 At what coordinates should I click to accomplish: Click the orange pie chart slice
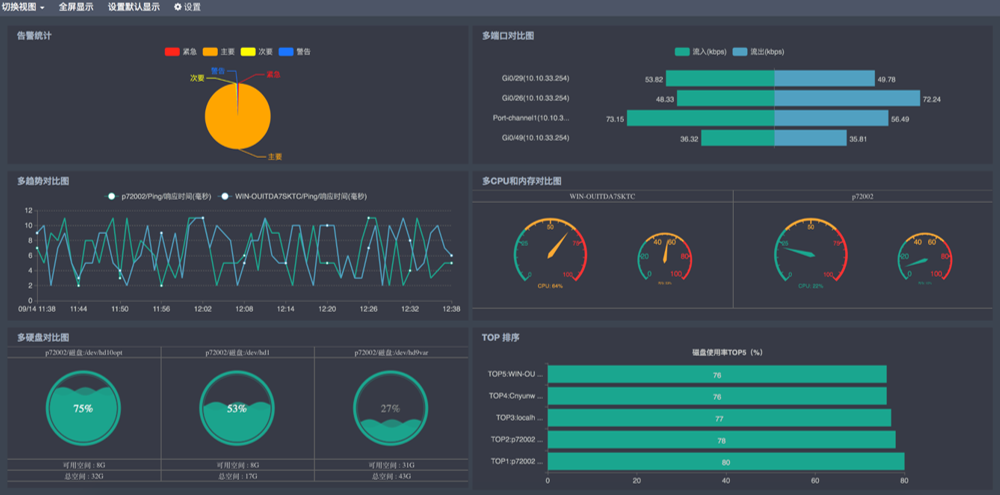[237, 118]
